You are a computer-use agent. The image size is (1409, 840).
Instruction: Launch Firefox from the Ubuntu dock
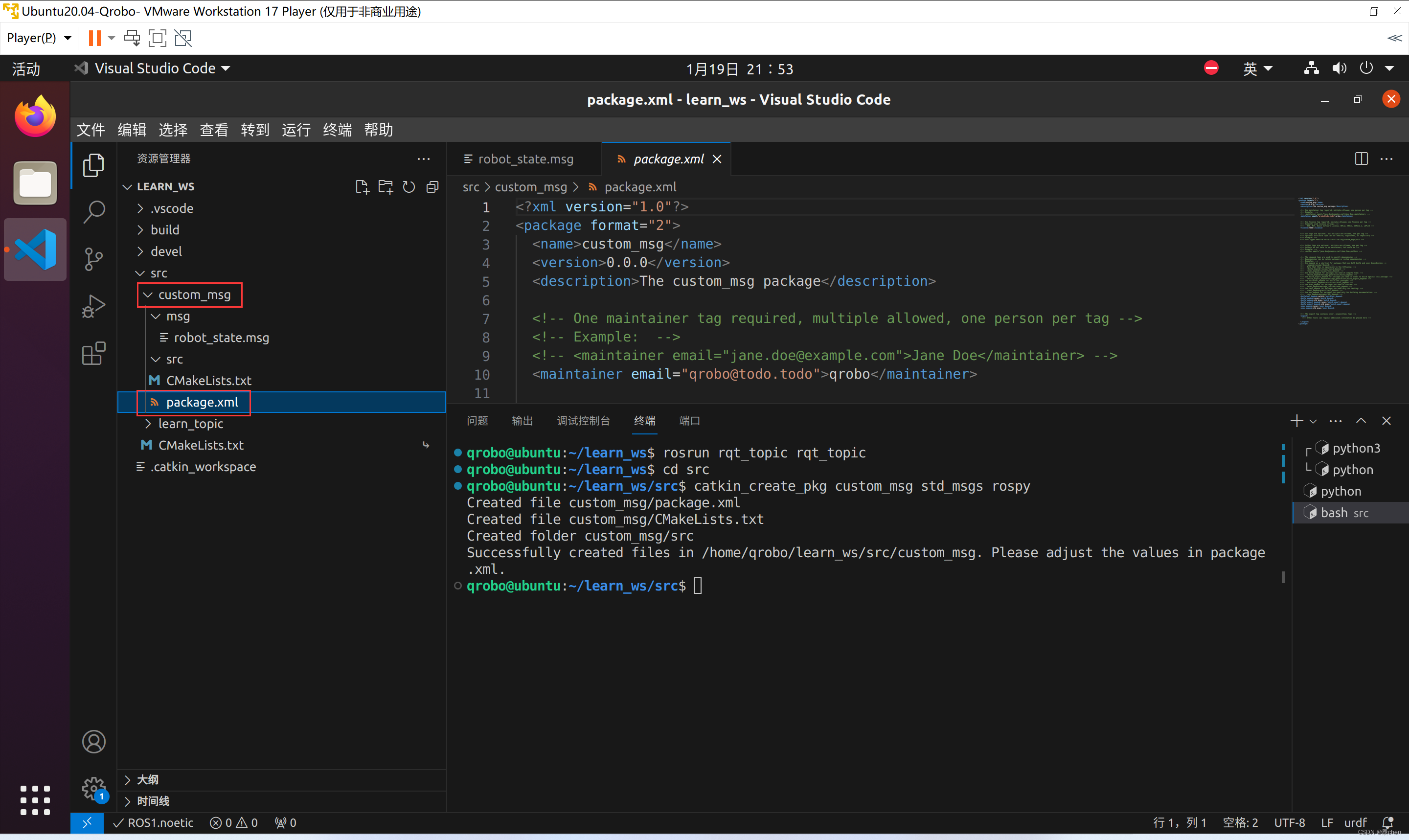click(35, 116)
